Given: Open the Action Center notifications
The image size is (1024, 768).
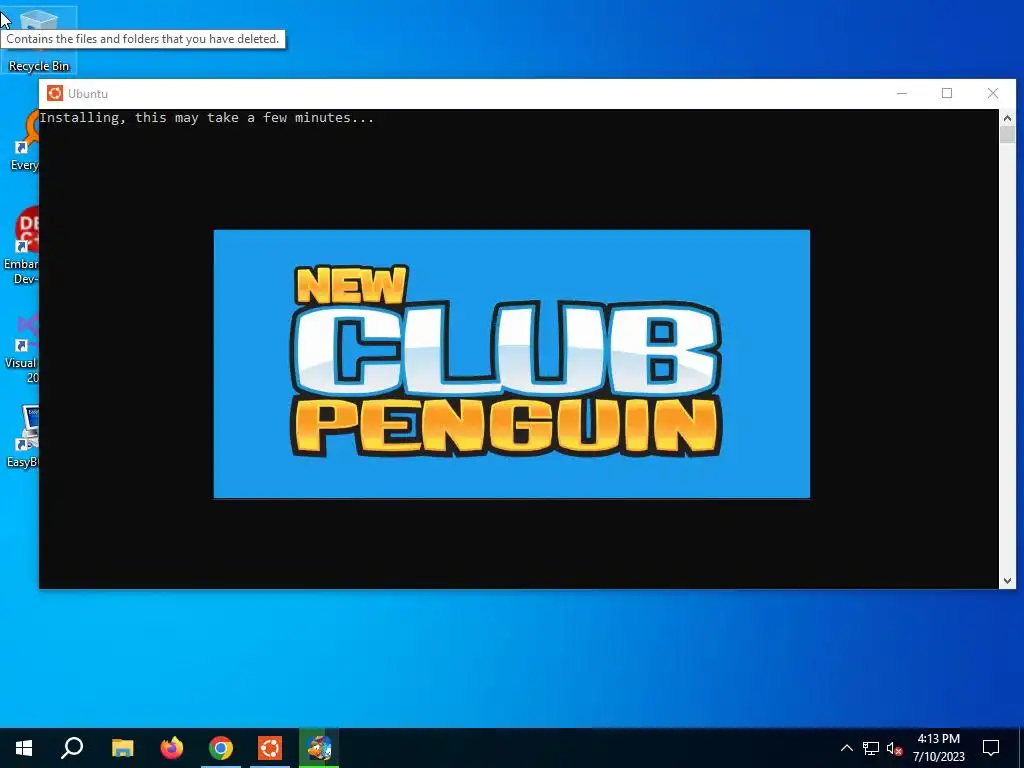Looking at the screenshot, I should [x=991, y=748].
